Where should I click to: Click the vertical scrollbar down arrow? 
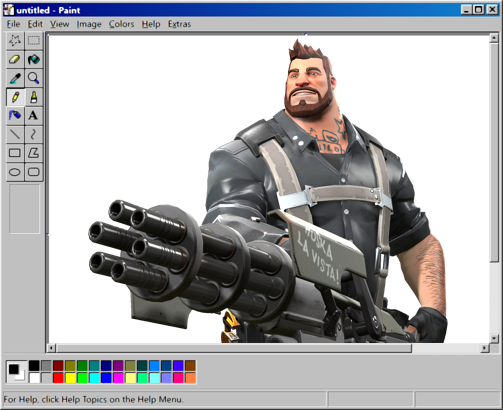[x=494, y=338]
